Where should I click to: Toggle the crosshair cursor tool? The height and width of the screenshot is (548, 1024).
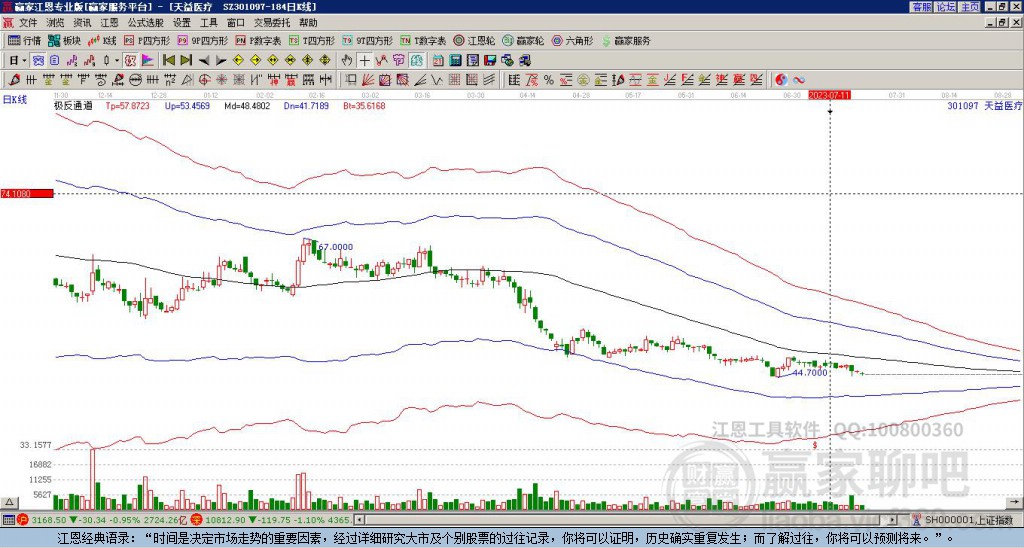click(x=364, y=60)
